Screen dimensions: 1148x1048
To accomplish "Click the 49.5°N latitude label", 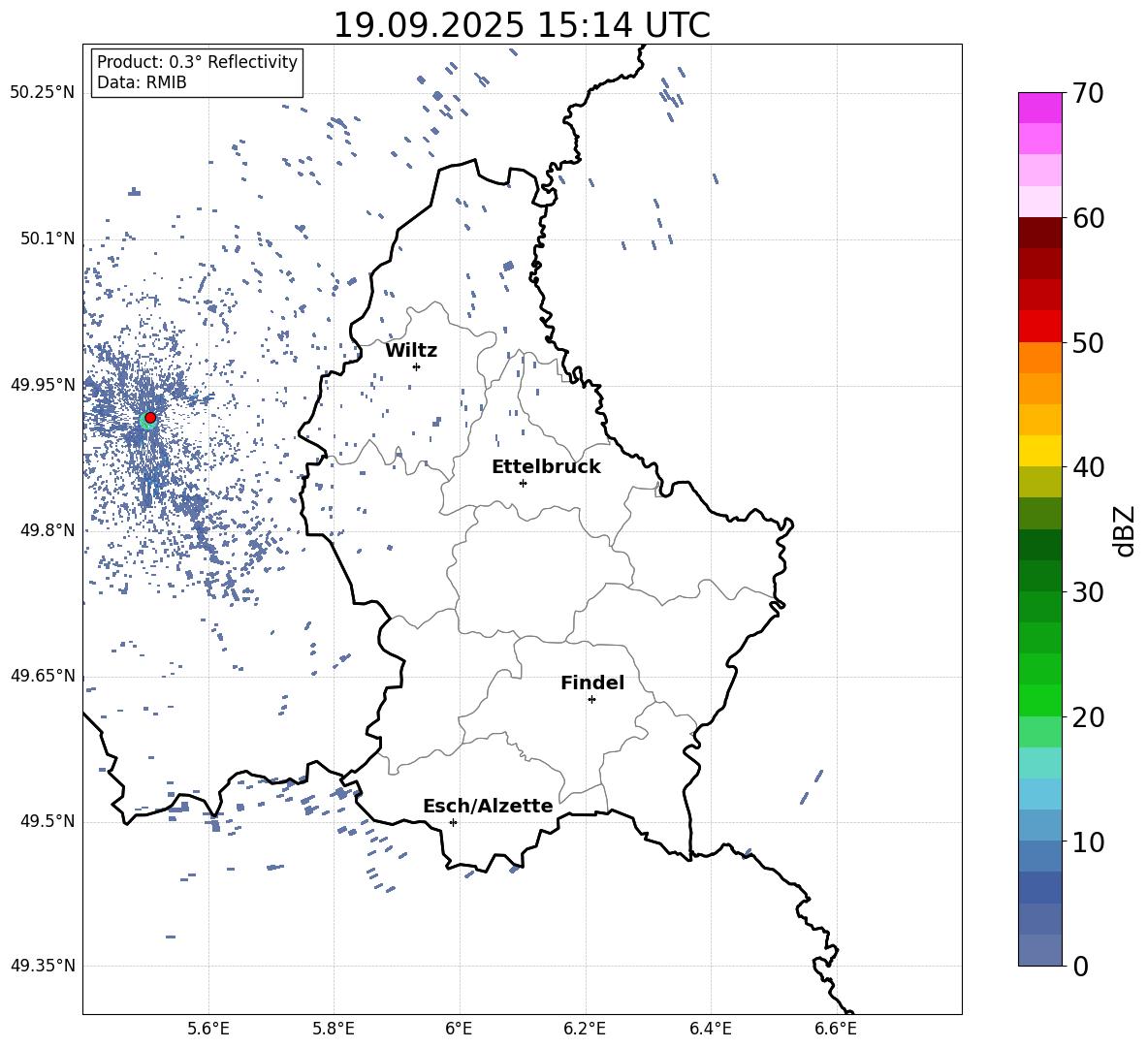I will pos(48,821).
